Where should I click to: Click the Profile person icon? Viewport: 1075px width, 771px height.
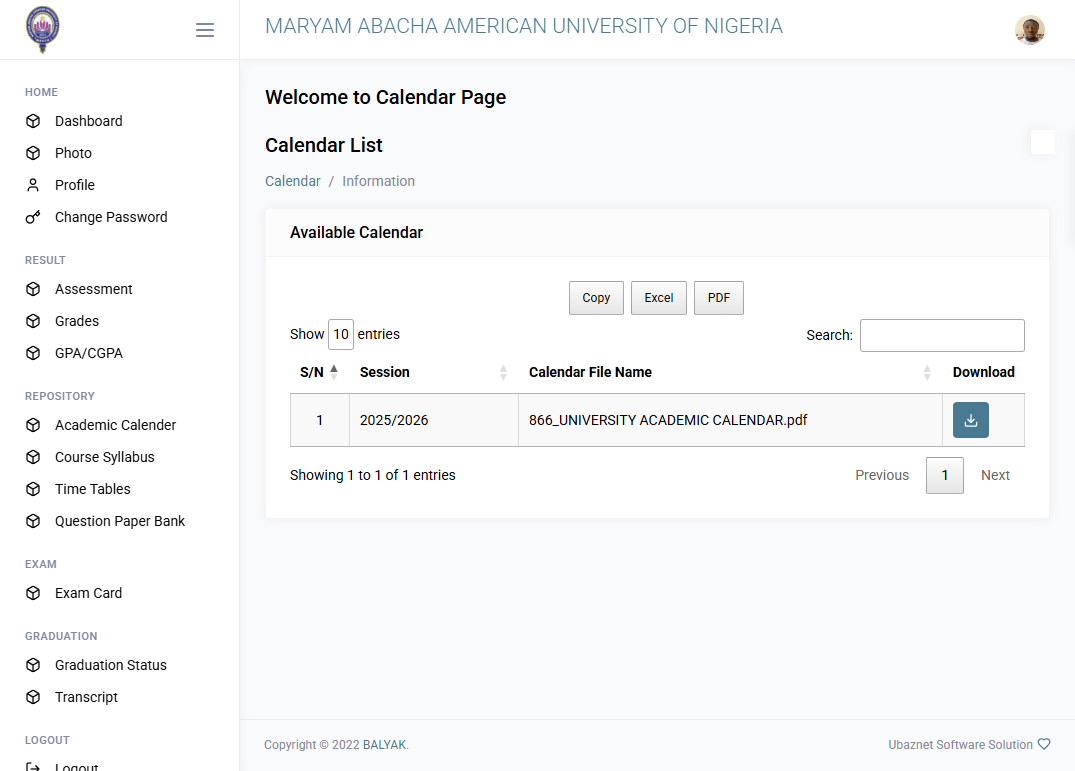(x=33, y=185)
